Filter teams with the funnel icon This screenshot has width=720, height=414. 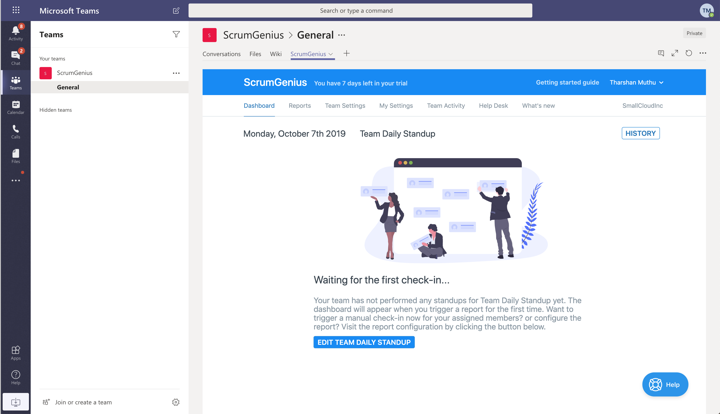[176, 34]
